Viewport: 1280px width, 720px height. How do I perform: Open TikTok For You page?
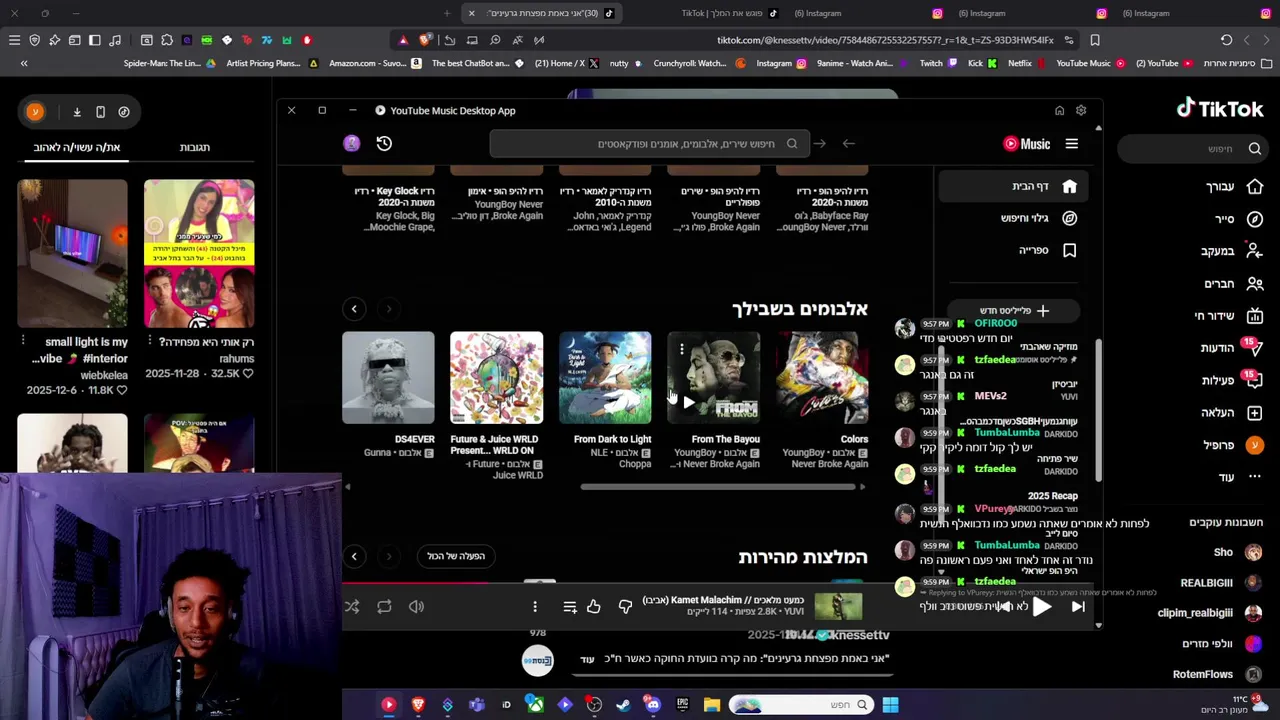tap(1233, 187)
